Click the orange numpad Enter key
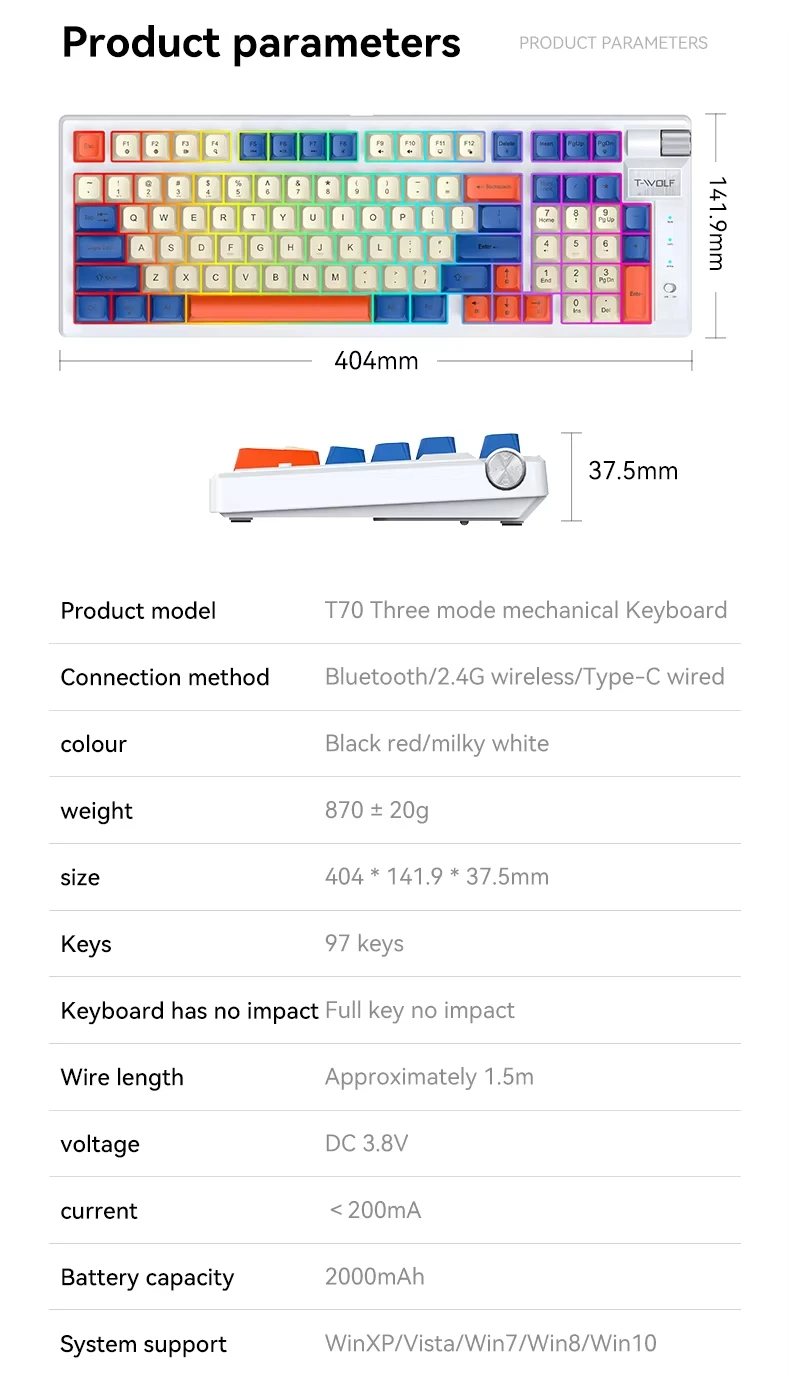790x1376 pixels. (636, 292)
